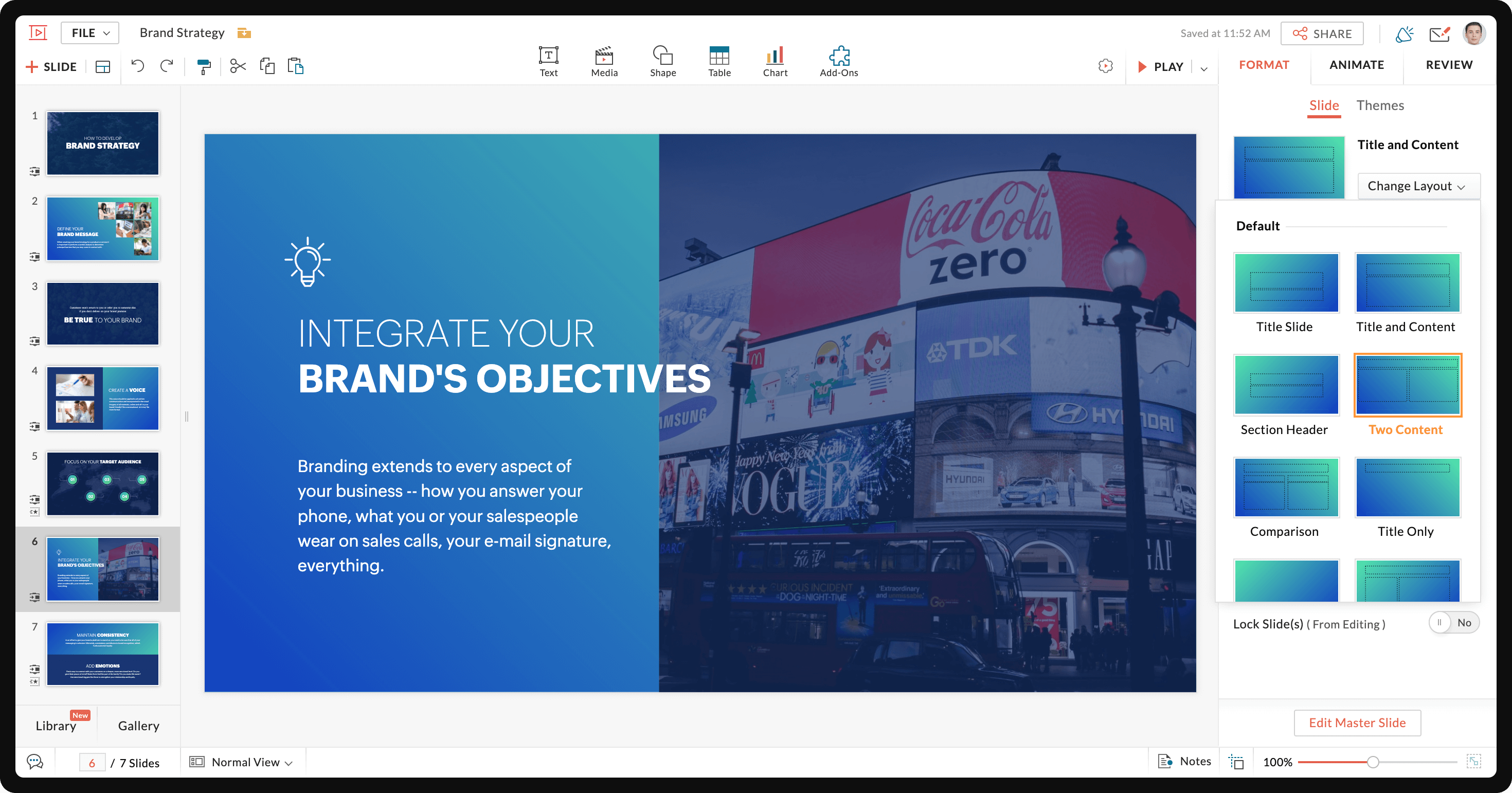Click the scissors cut icon
This screenshot has width=1512, height=793.
click(x=238, y=66)
